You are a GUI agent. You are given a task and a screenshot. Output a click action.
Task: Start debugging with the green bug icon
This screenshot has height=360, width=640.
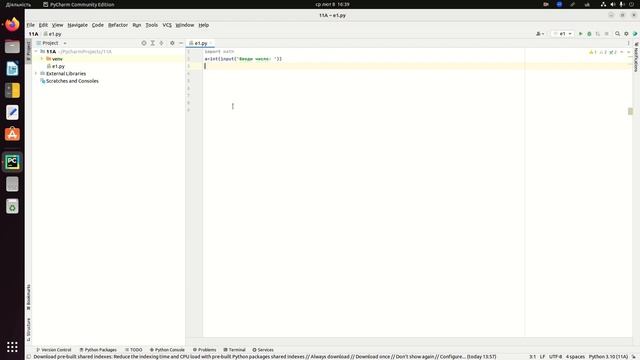[589, 34]
